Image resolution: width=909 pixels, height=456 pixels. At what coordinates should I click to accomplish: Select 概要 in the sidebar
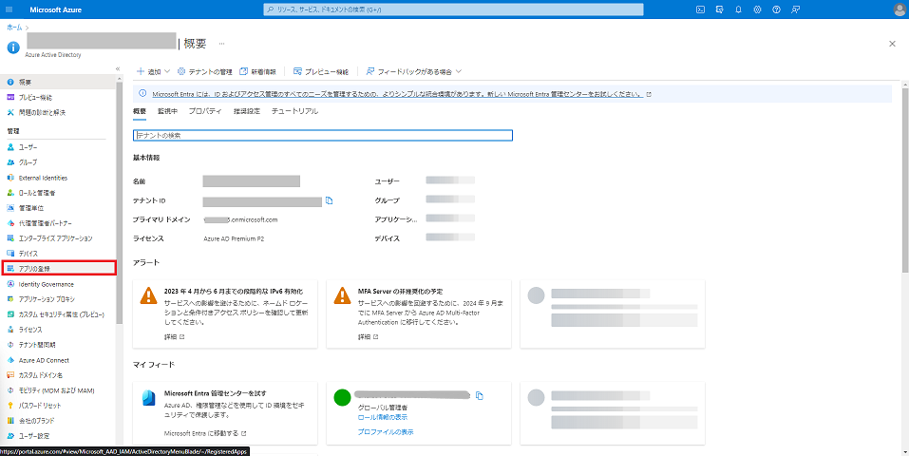click(x=58, y=82)
